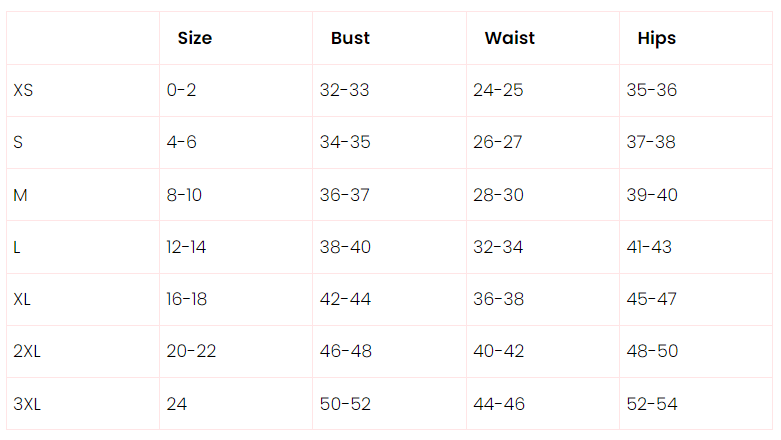Click the Bust column header
The height and width of the screenshot is (440, 781).
point(350,39)
